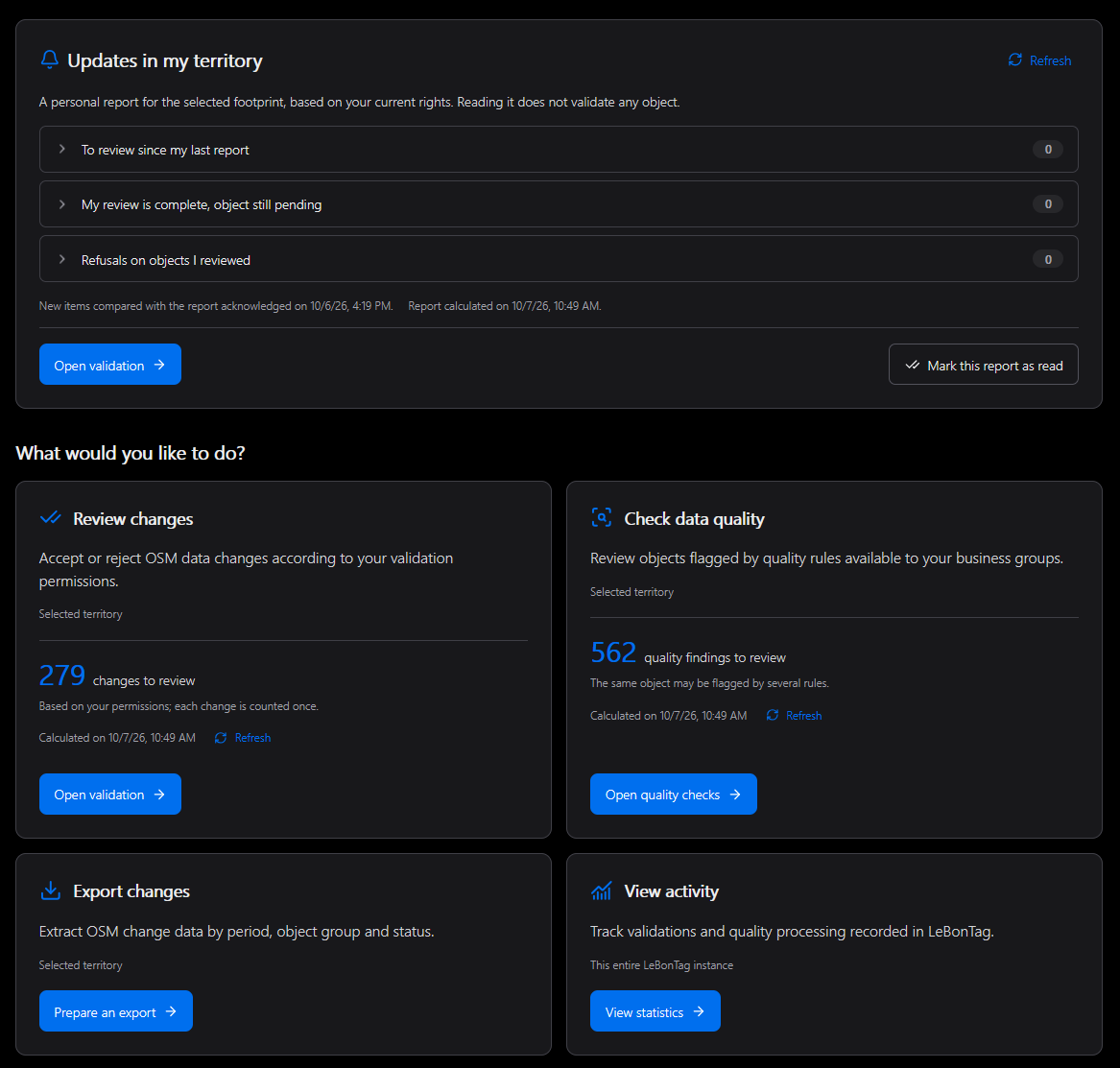Click the 562 quality findings number
Screen dimensions: 1120x1068
point(613,653)
